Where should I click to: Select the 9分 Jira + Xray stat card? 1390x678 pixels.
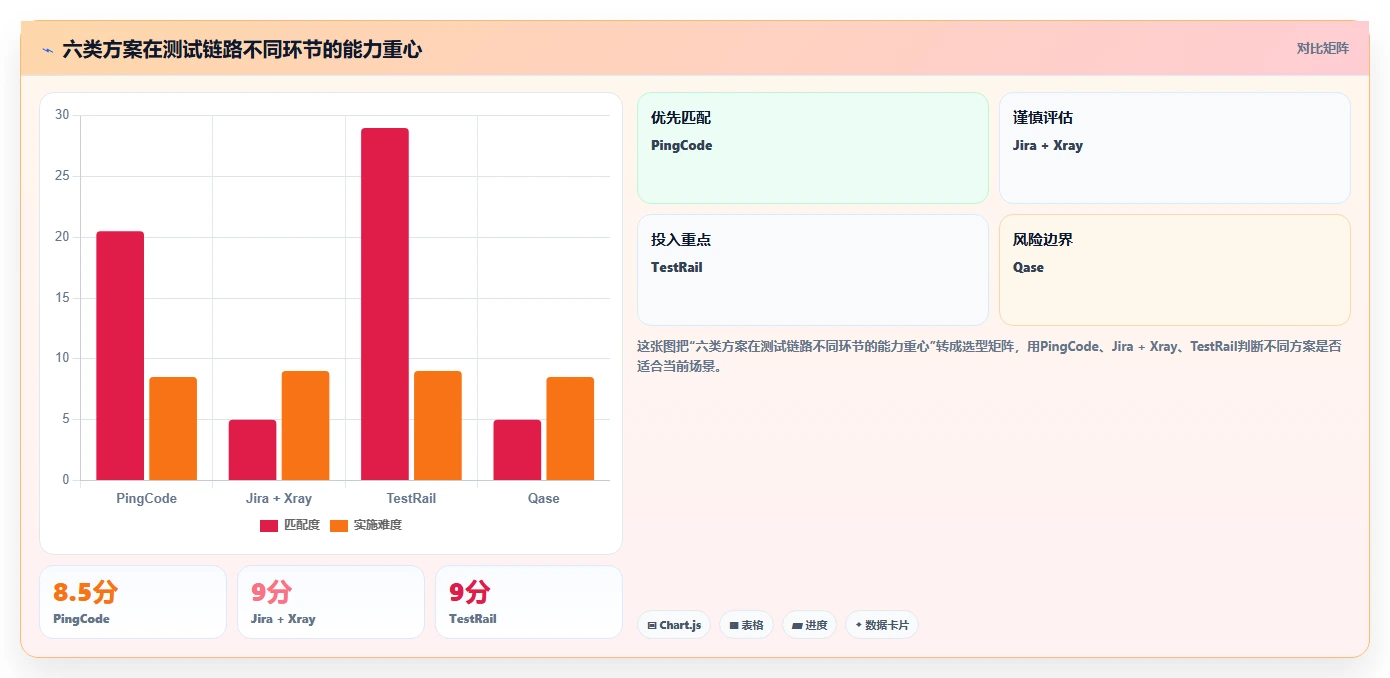coord(331,602)
